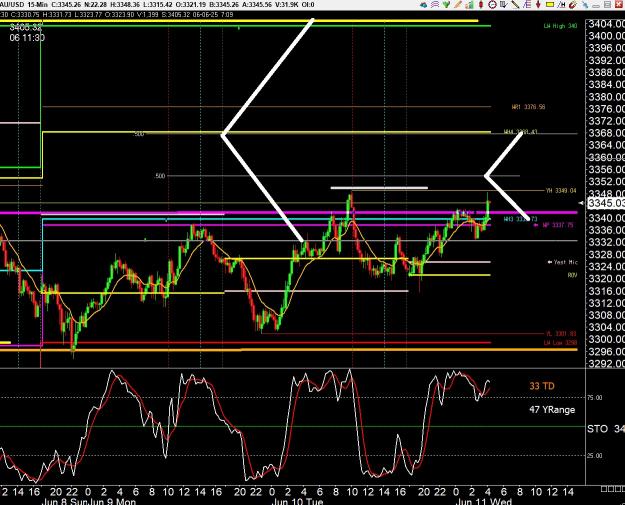Click the Jun 9 Mon date label

(112, 501)
